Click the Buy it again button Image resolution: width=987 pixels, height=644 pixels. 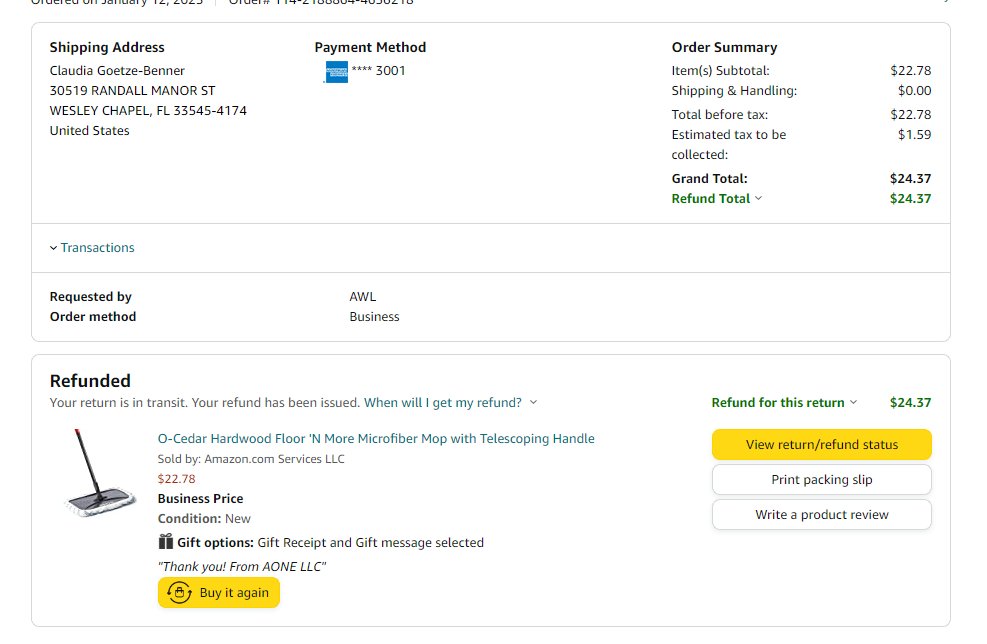pos(218,592)
